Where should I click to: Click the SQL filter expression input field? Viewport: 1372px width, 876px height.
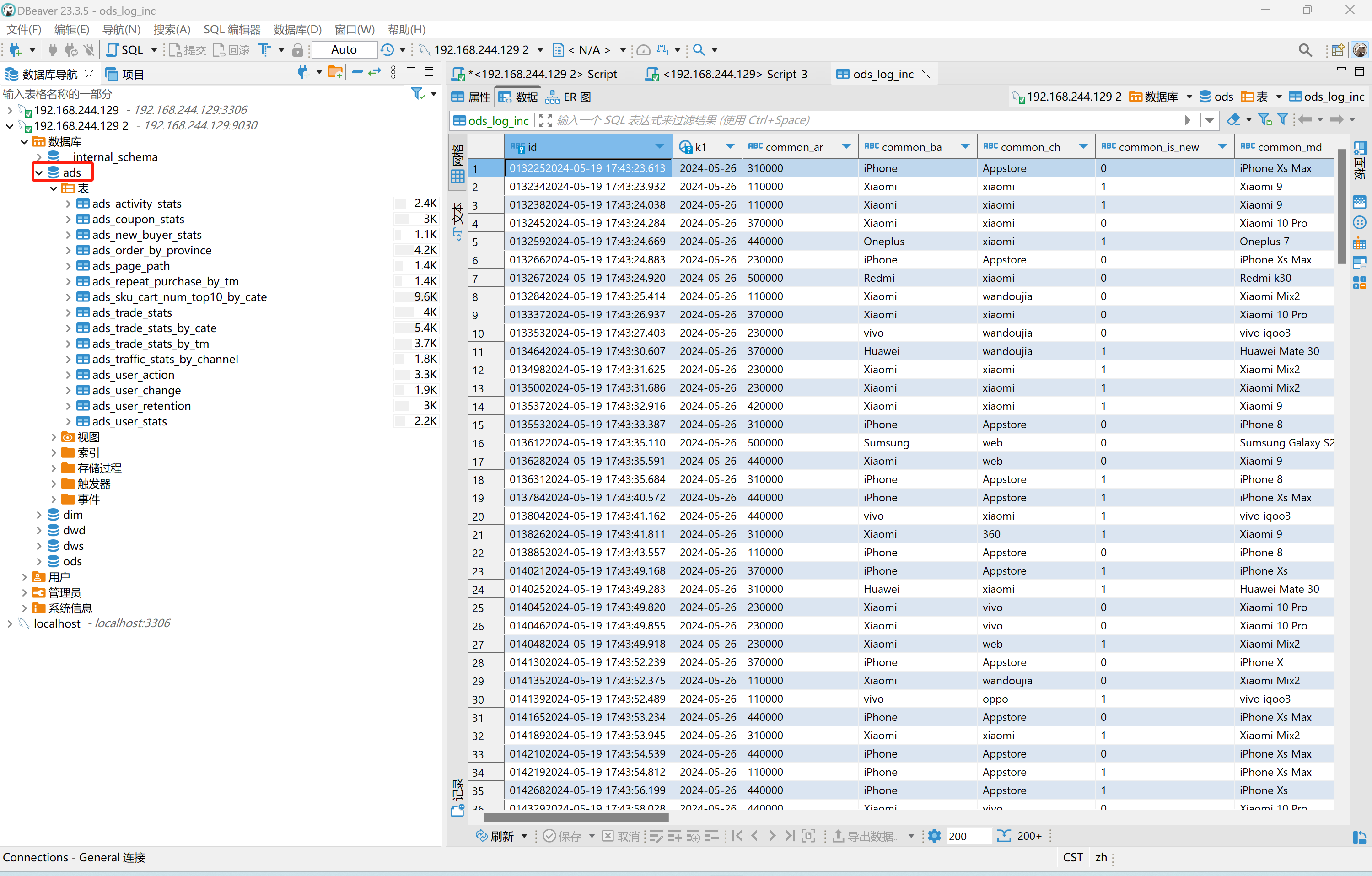tap(855, 120)
